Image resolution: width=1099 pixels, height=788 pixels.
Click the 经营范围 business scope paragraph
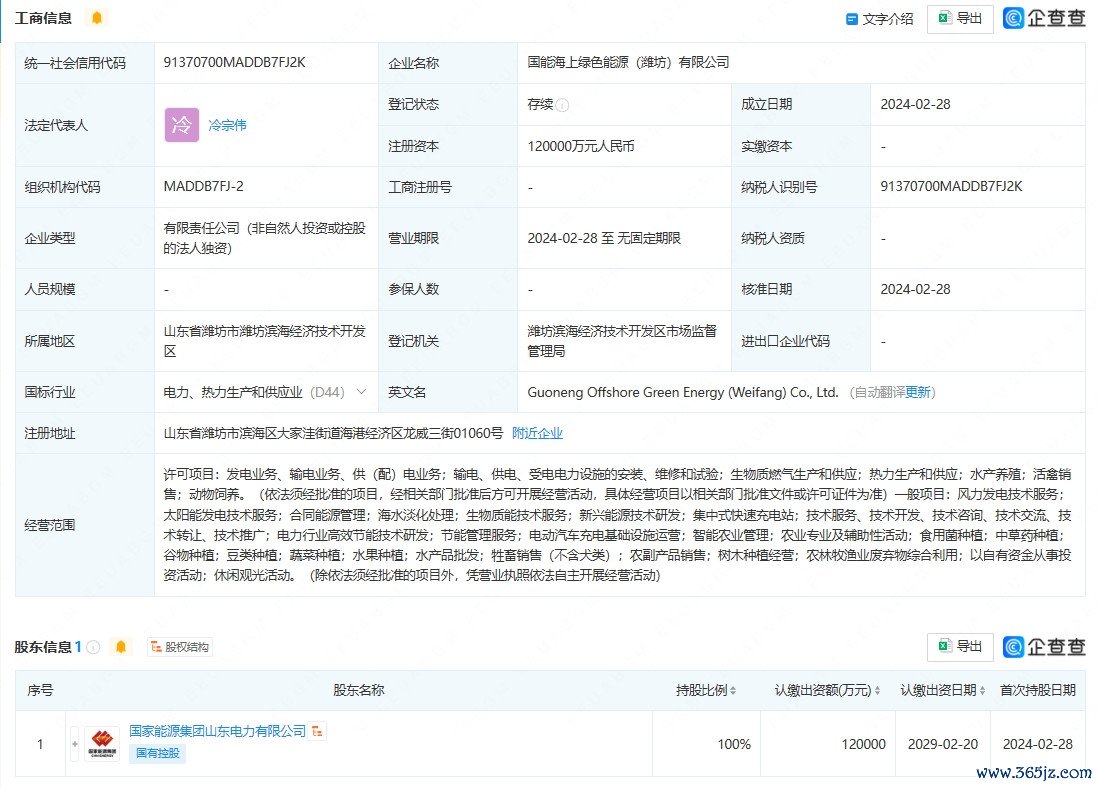pos(617,525)
